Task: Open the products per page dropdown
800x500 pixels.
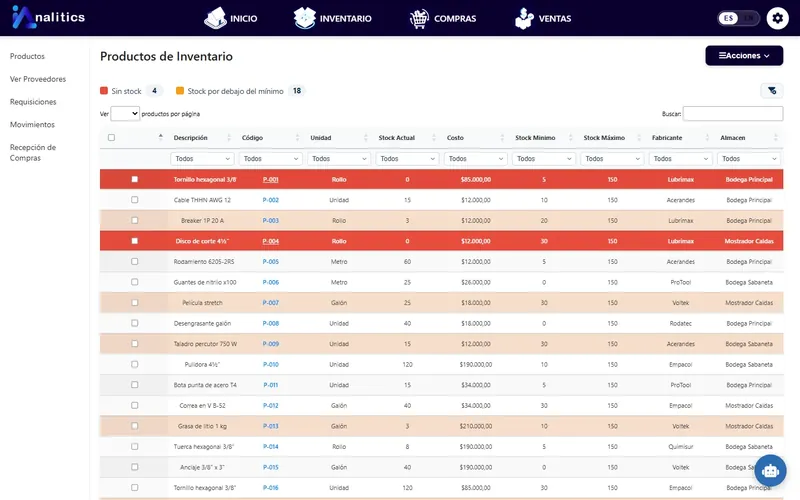Action: [x=125, y=113]
